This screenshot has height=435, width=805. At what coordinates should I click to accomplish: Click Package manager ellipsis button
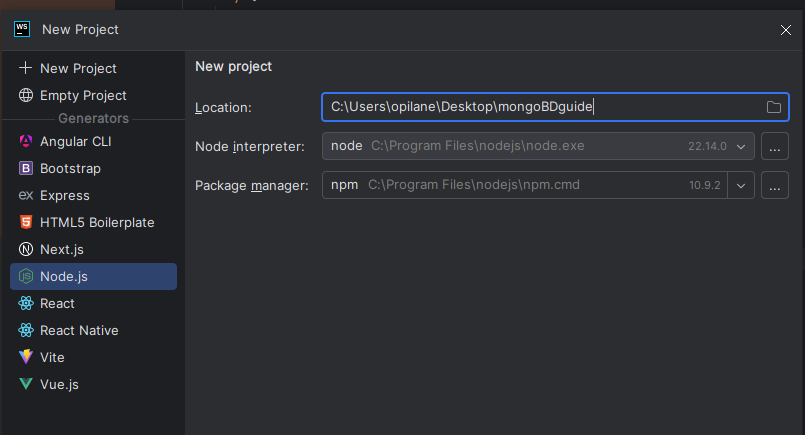point(775,185)
